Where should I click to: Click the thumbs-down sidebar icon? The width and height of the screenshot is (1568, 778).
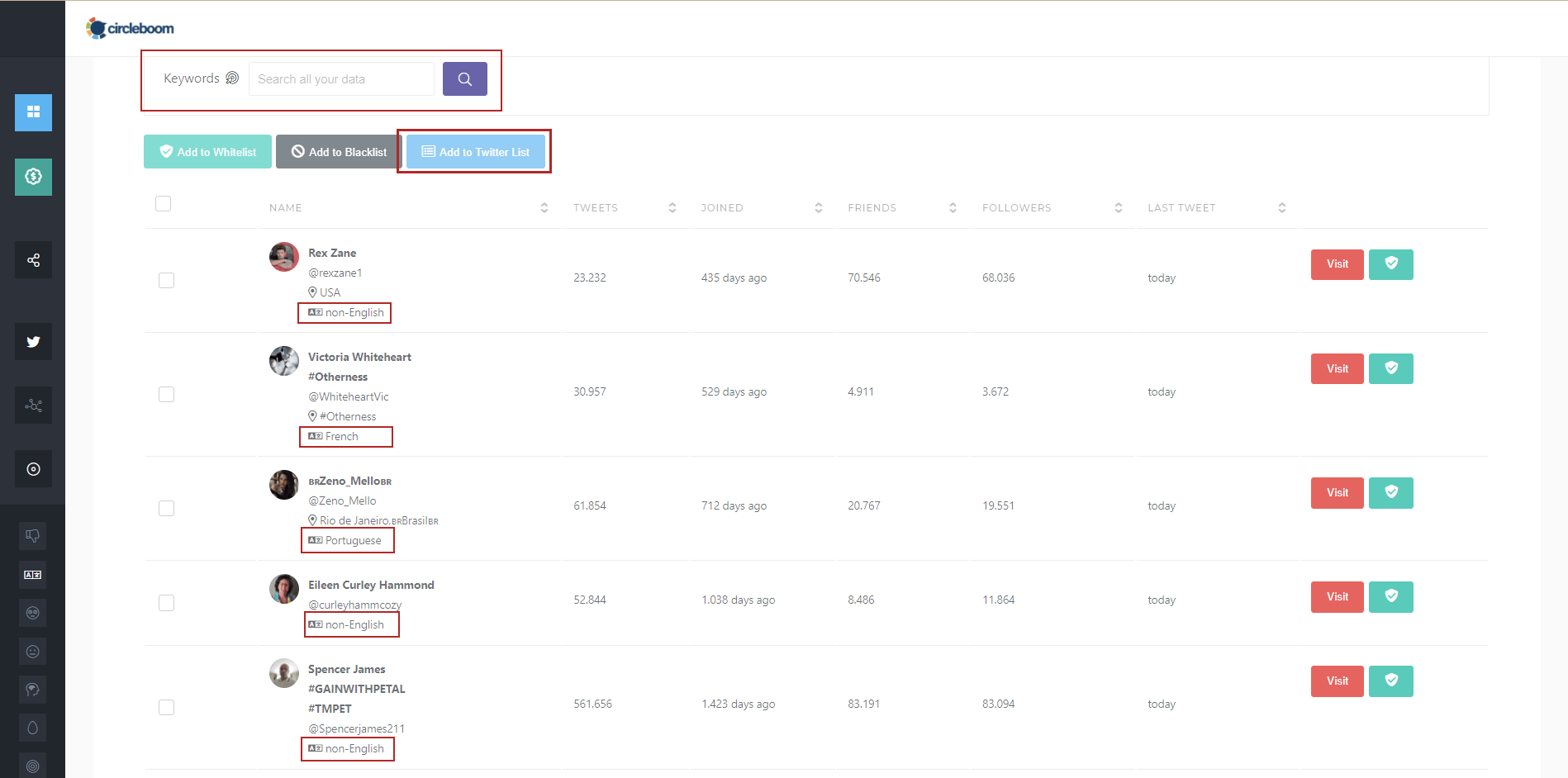(x=33, y=536)
